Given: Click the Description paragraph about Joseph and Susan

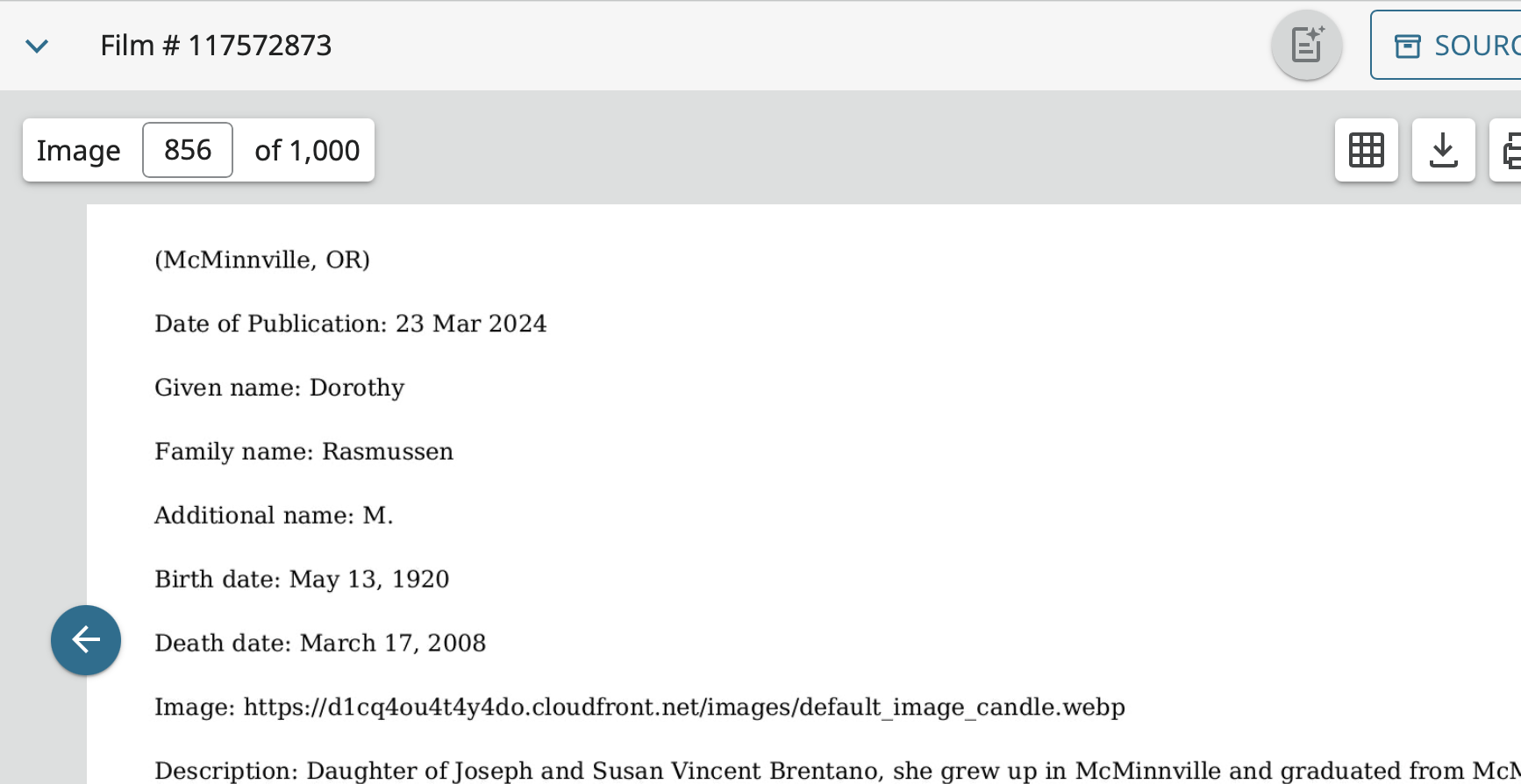Looking at the screenshot, I should pyautogui.click(x=838, y=771).
